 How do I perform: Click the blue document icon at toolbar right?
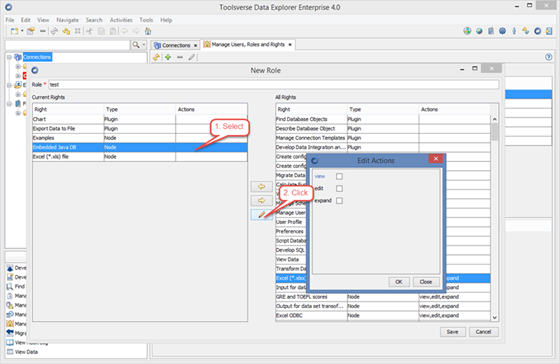(x=491, y=31)
